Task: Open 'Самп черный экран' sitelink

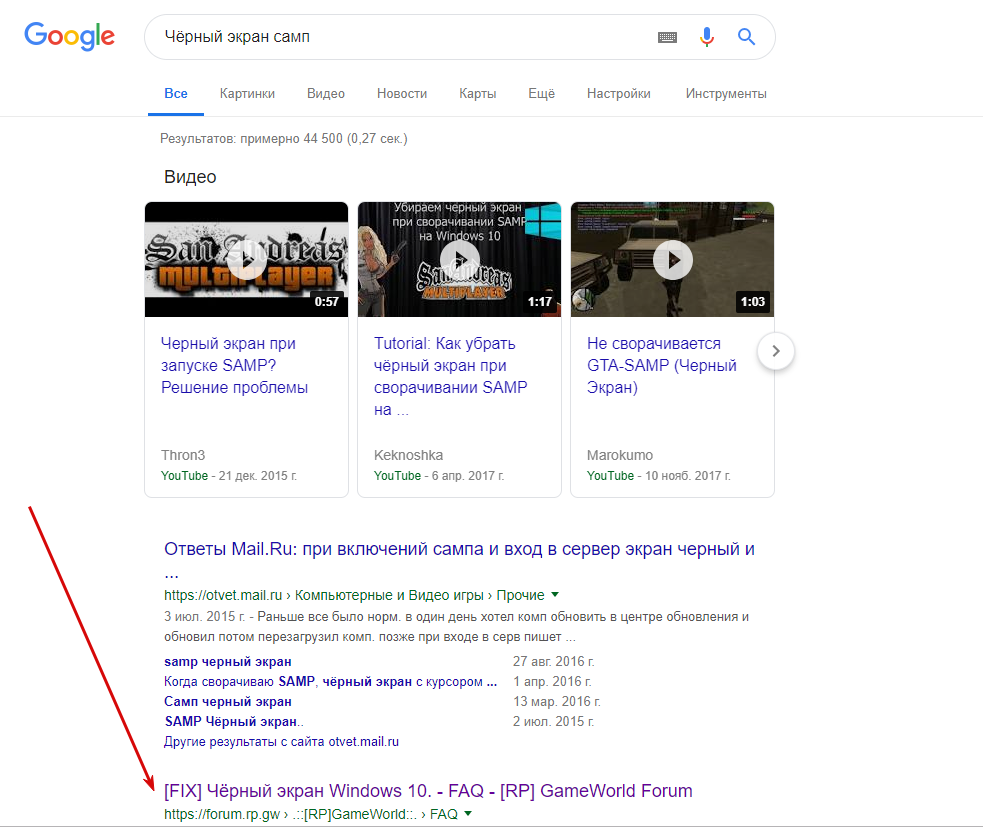Action: point(228,701)
